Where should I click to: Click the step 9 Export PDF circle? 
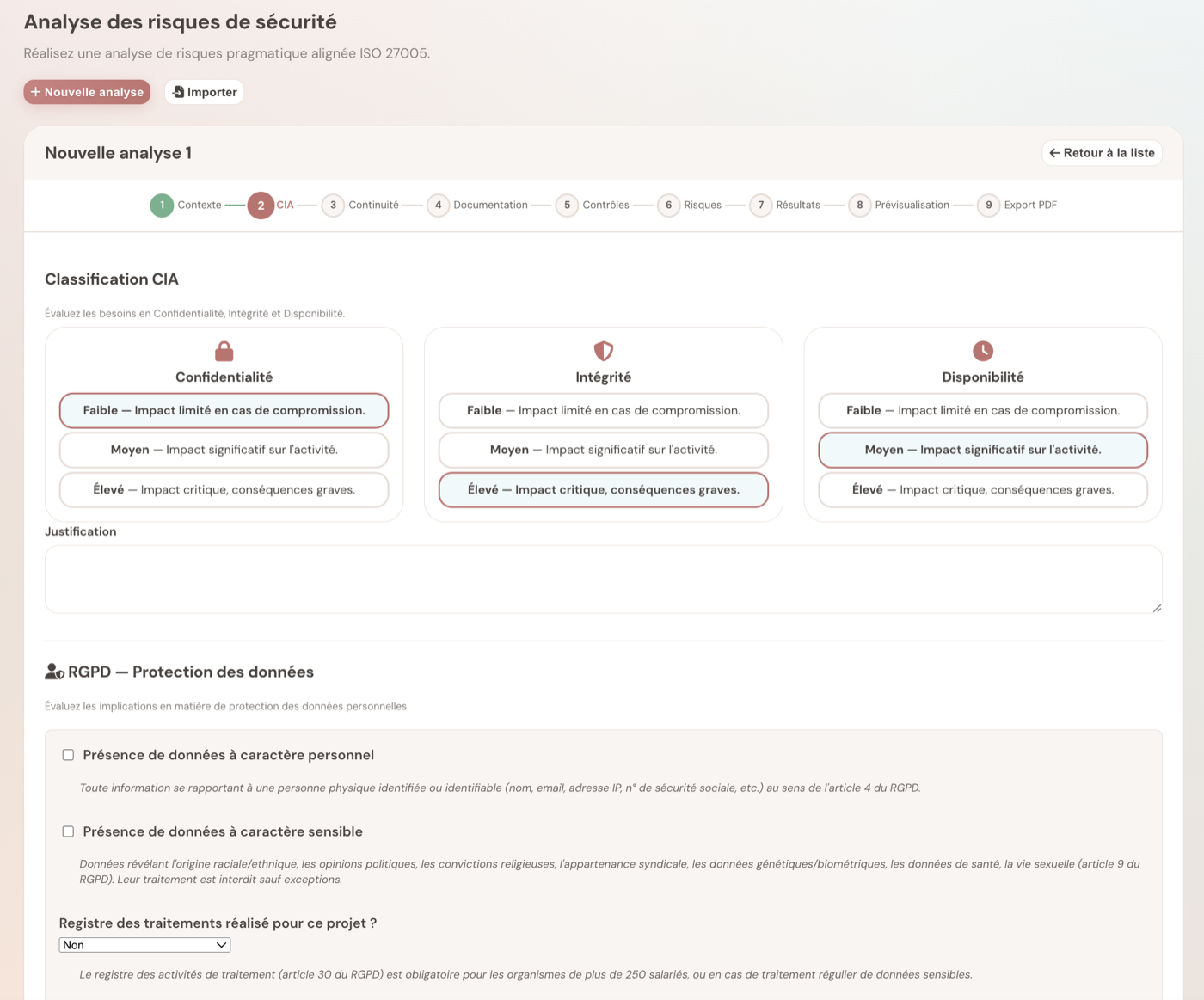[x=988, y=205]
